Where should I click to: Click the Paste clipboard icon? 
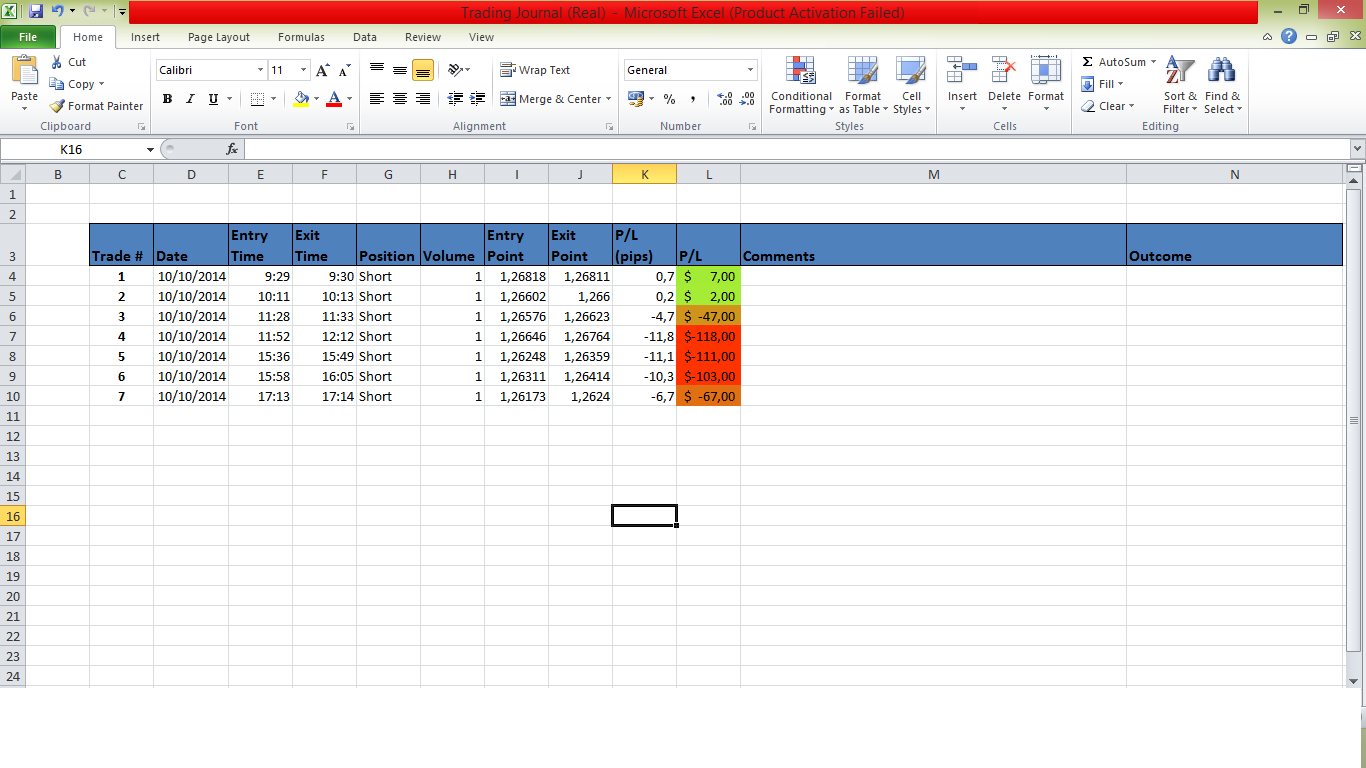click(x=24, y=71)
